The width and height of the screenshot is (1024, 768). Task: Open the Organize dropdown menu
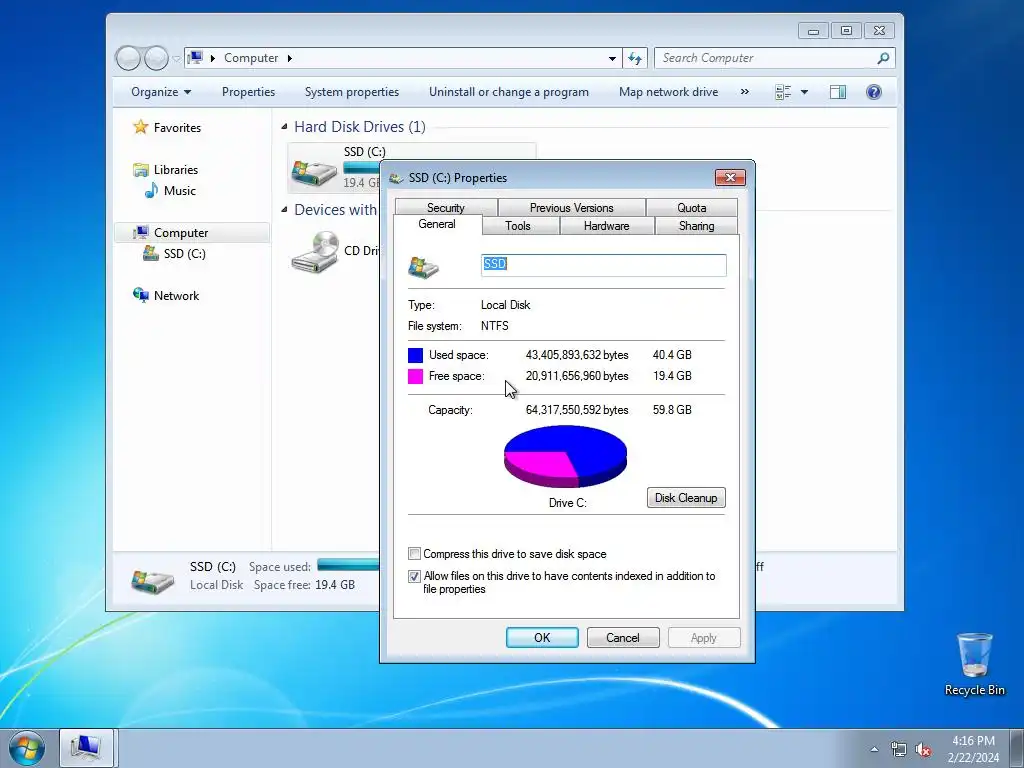pos(161,92)
